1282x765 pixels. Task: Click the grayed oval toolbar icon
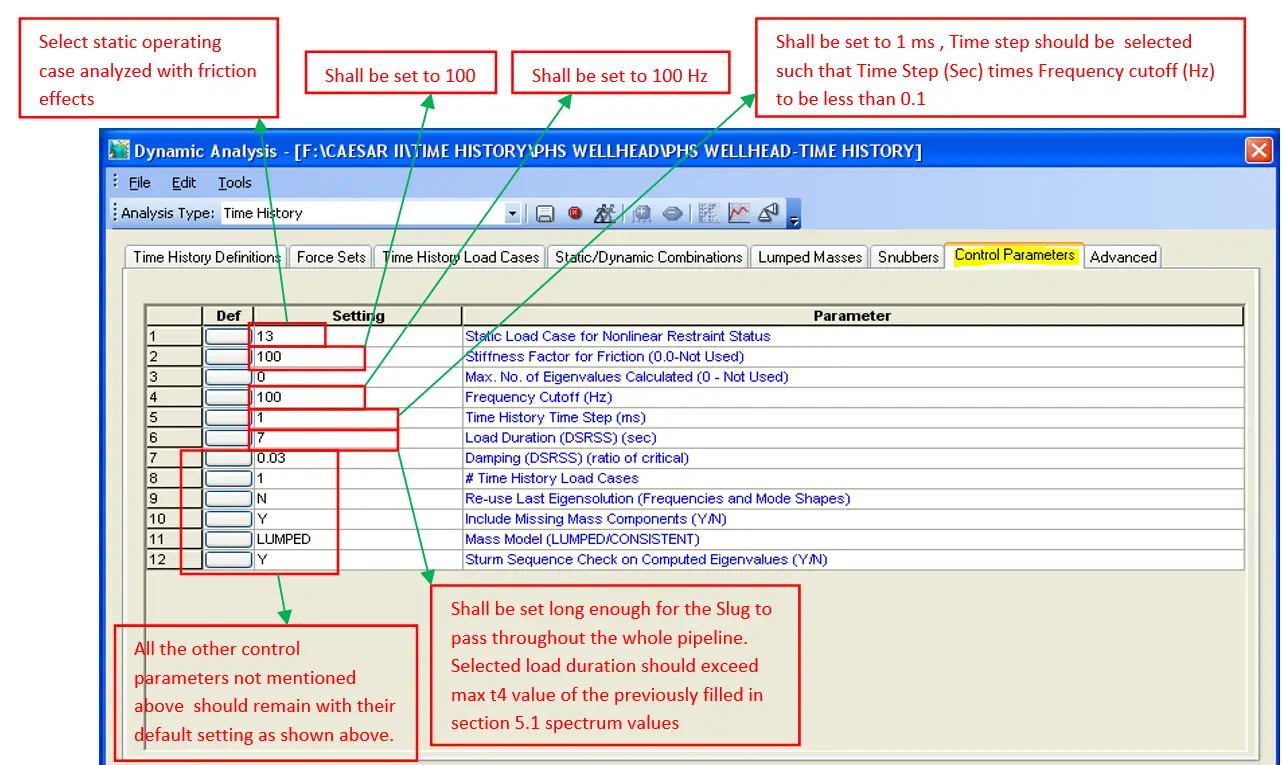673,213
